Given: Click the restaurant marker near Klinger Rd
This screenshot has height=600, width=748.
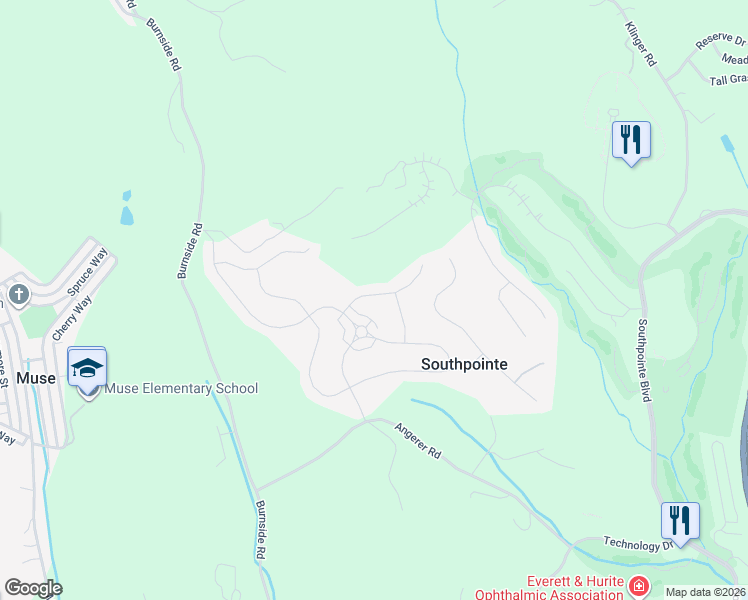Looking at the screenshot, I should [x=631, y=141].
